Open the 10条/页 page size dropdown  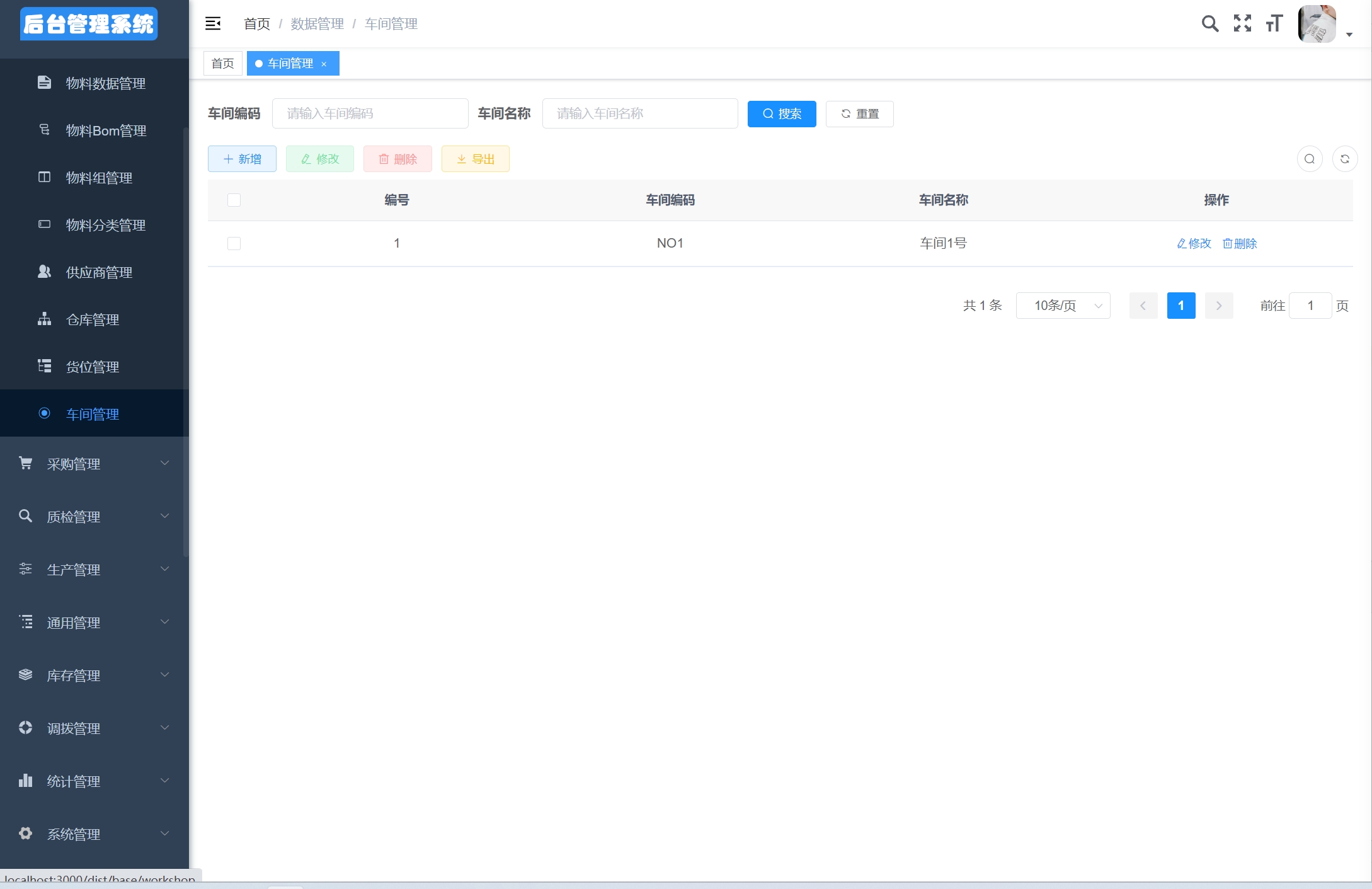(1063, 306)
